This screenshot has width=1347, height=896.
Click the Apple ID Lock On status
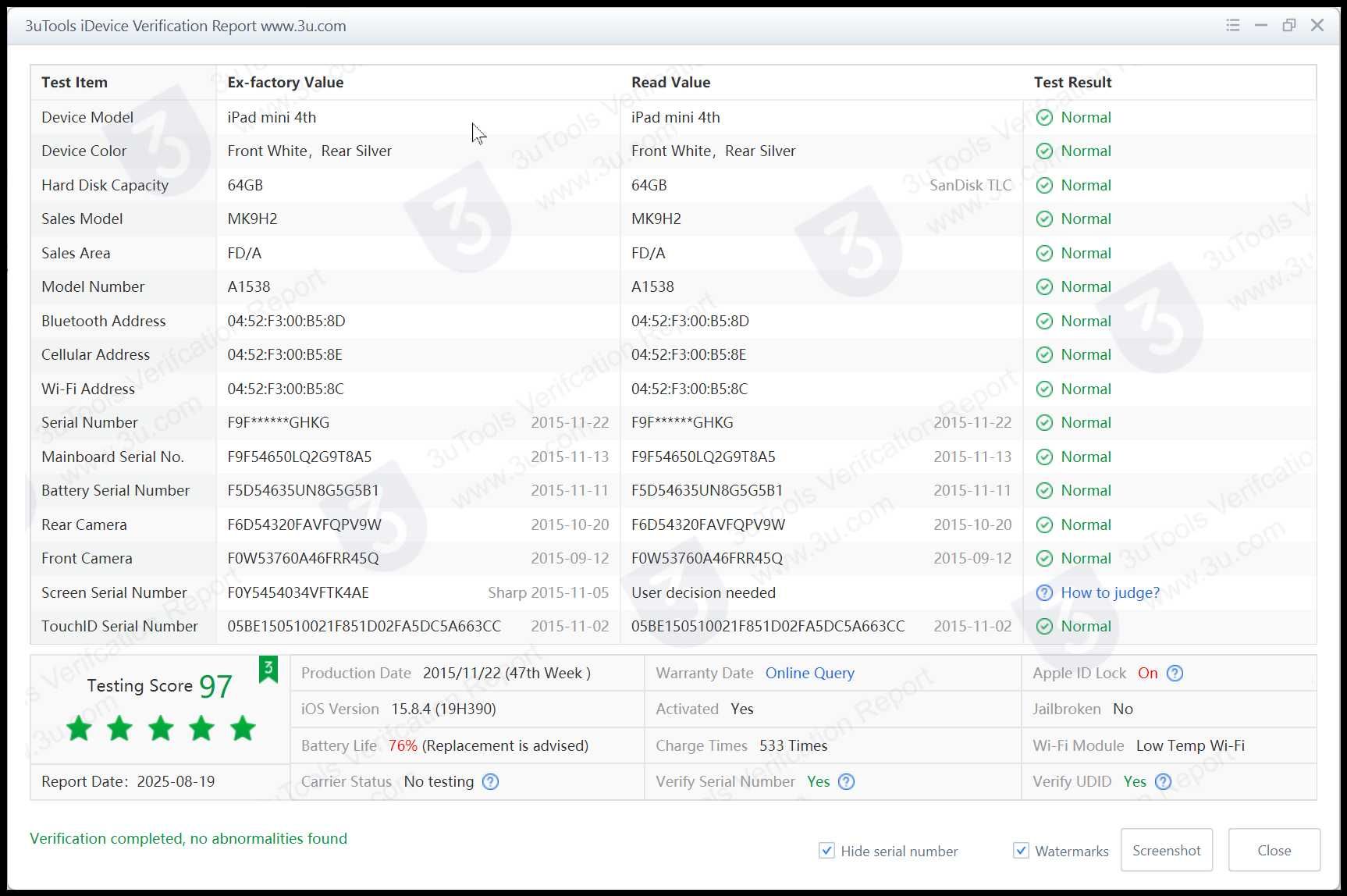(1147, 673)
